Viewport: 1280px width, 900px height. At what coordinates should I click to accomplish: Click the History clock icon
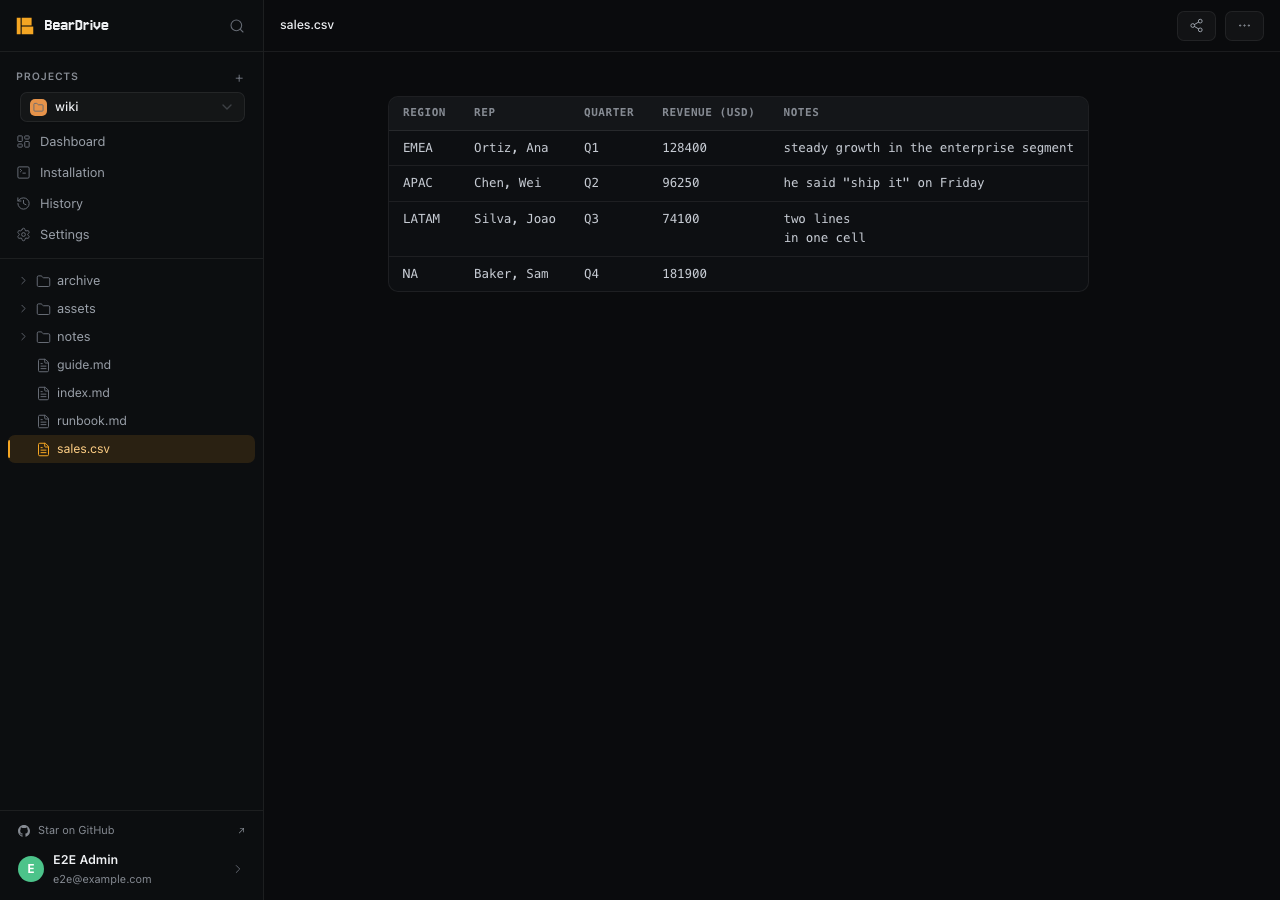23,204
